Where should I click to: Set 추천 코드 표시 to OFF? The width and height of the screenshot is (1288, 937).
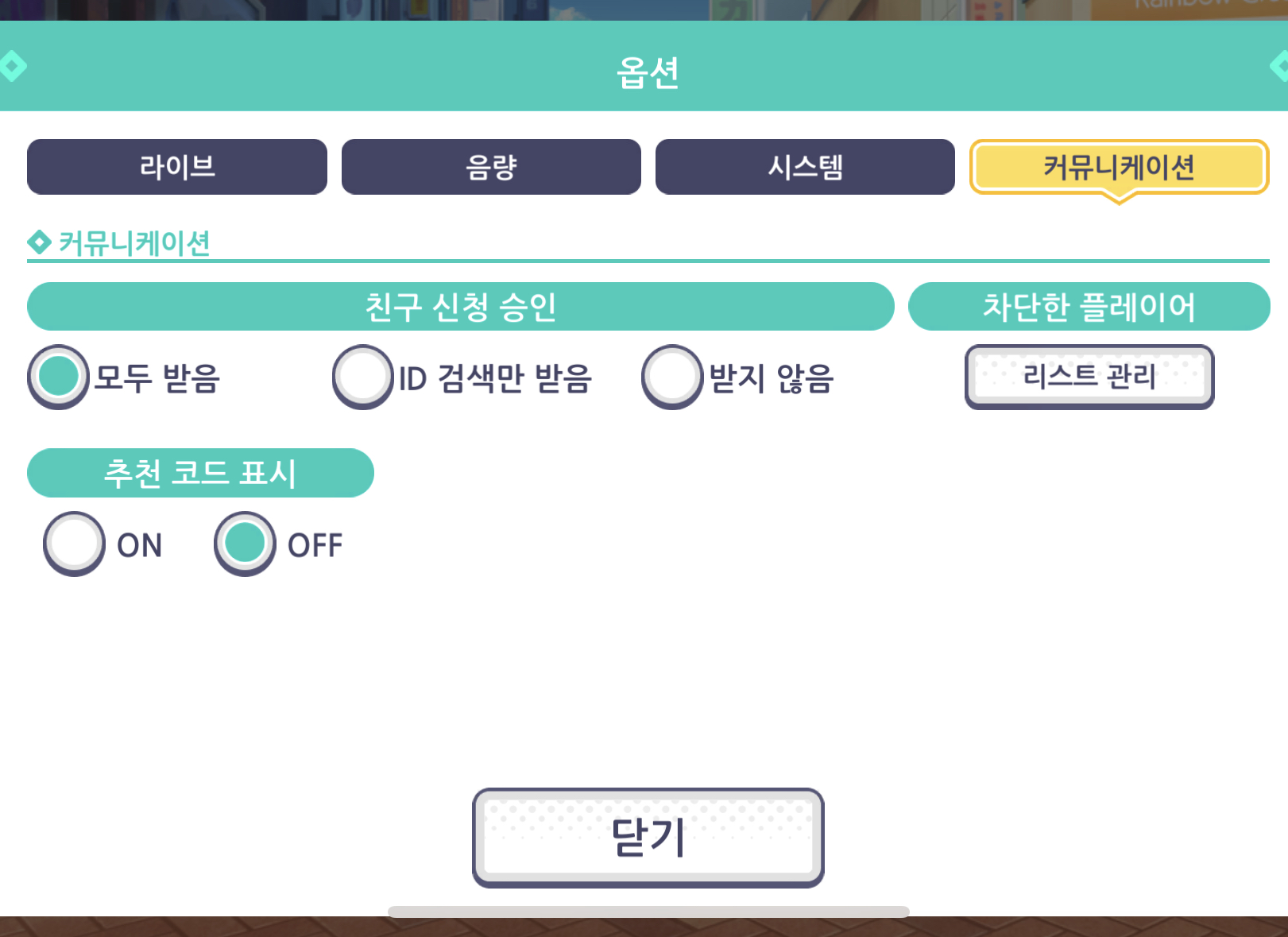click(245, 544)
